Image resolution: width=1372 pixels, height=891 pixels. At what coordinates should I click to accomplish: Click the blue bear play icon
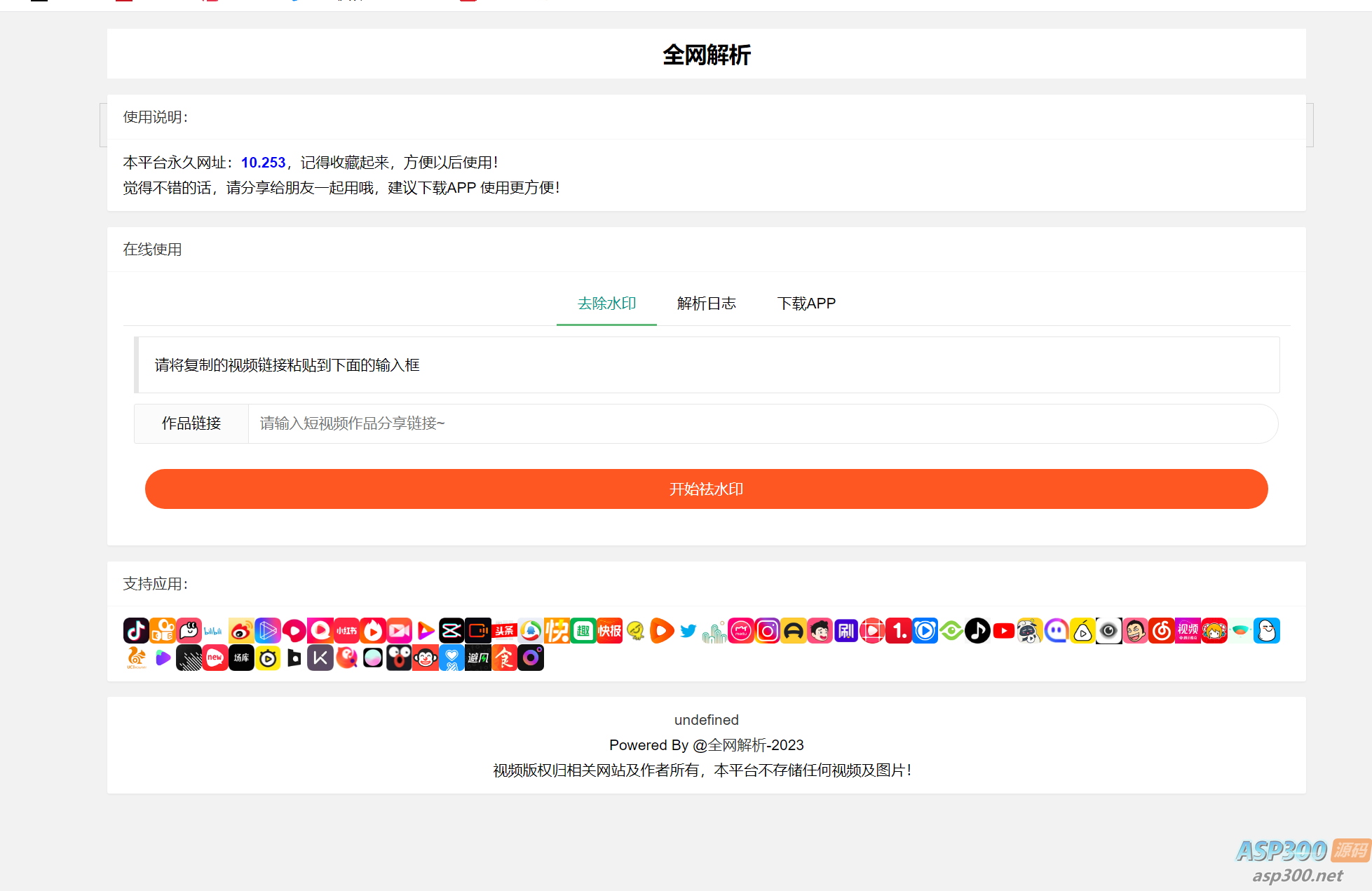click(x=925, y=631)
